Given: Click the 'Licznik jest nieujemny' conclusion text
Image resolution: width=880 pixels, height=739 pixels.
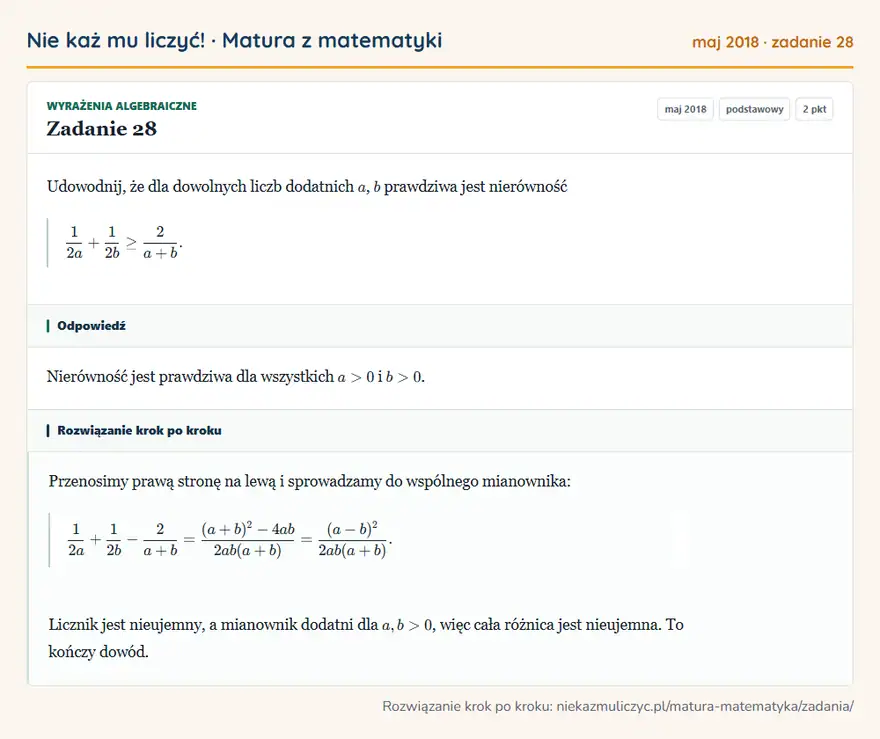Looking at the screenshot, I should [366, 638].
